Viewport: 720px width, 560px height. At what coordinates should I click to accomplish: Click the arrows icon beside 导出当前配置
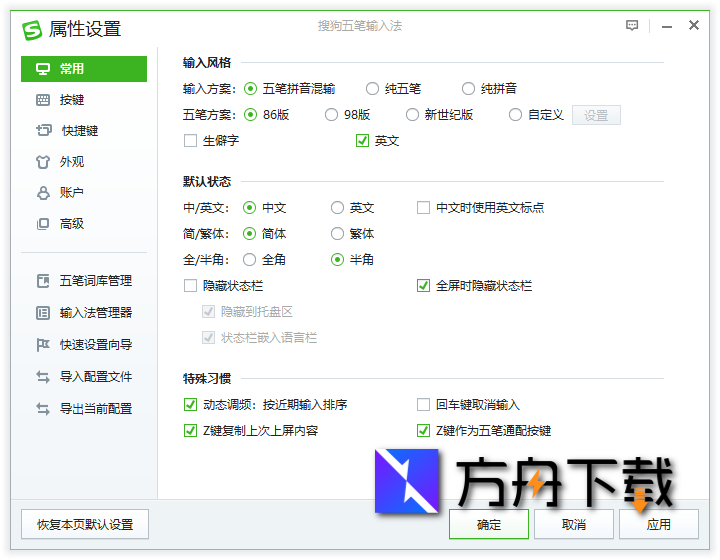tap(43, 409)
